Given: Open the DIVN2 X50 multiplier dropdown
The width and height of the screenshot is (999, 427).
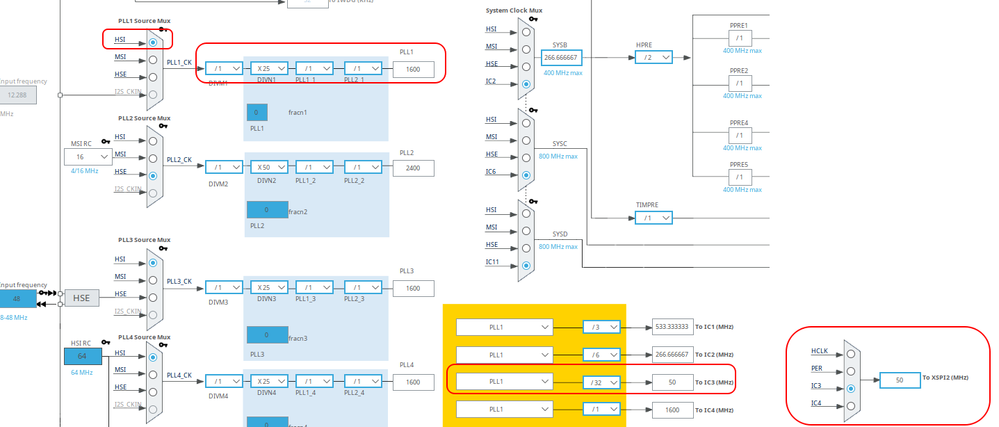Looking at the screenshot, I should click(269, 166).
